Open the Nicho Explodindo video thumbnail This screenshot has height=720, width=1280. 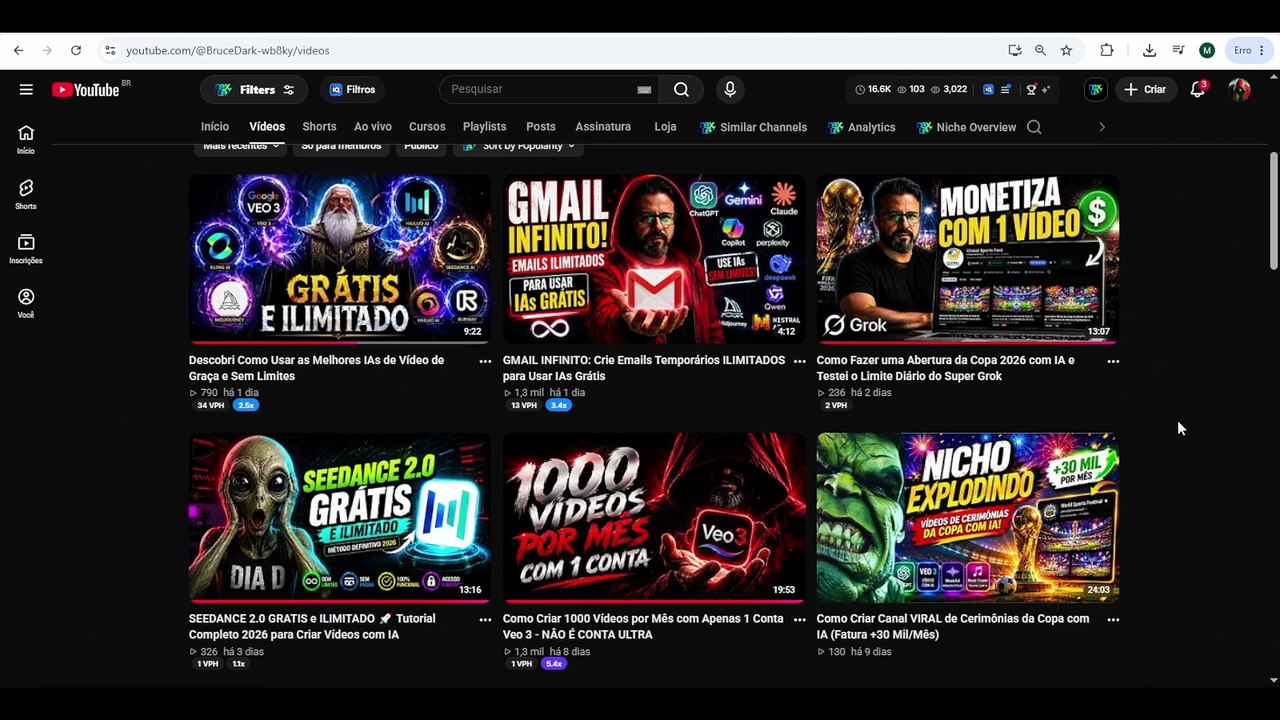968,518
